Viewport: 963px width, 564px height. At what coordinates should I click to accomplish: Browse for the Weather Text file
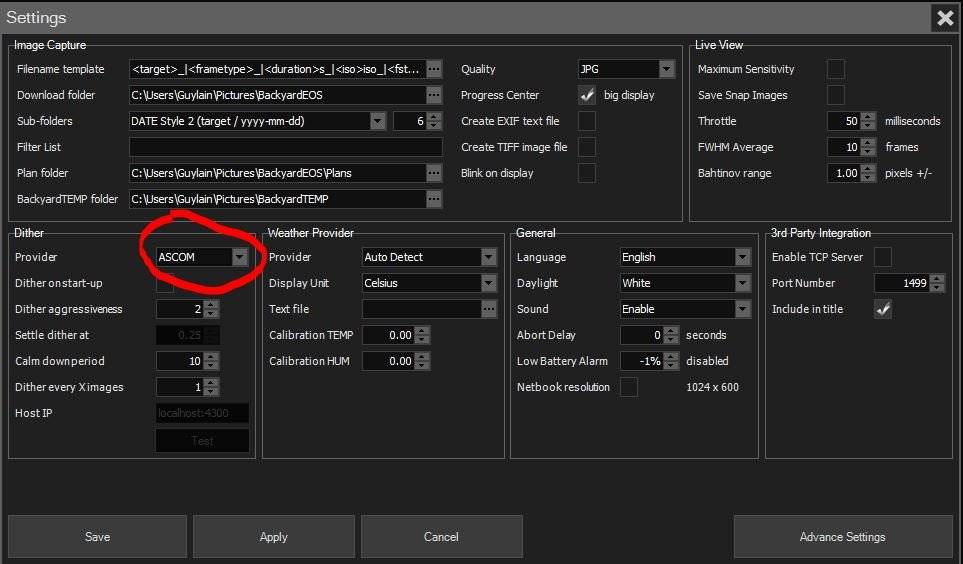click(x=488, y=308)
